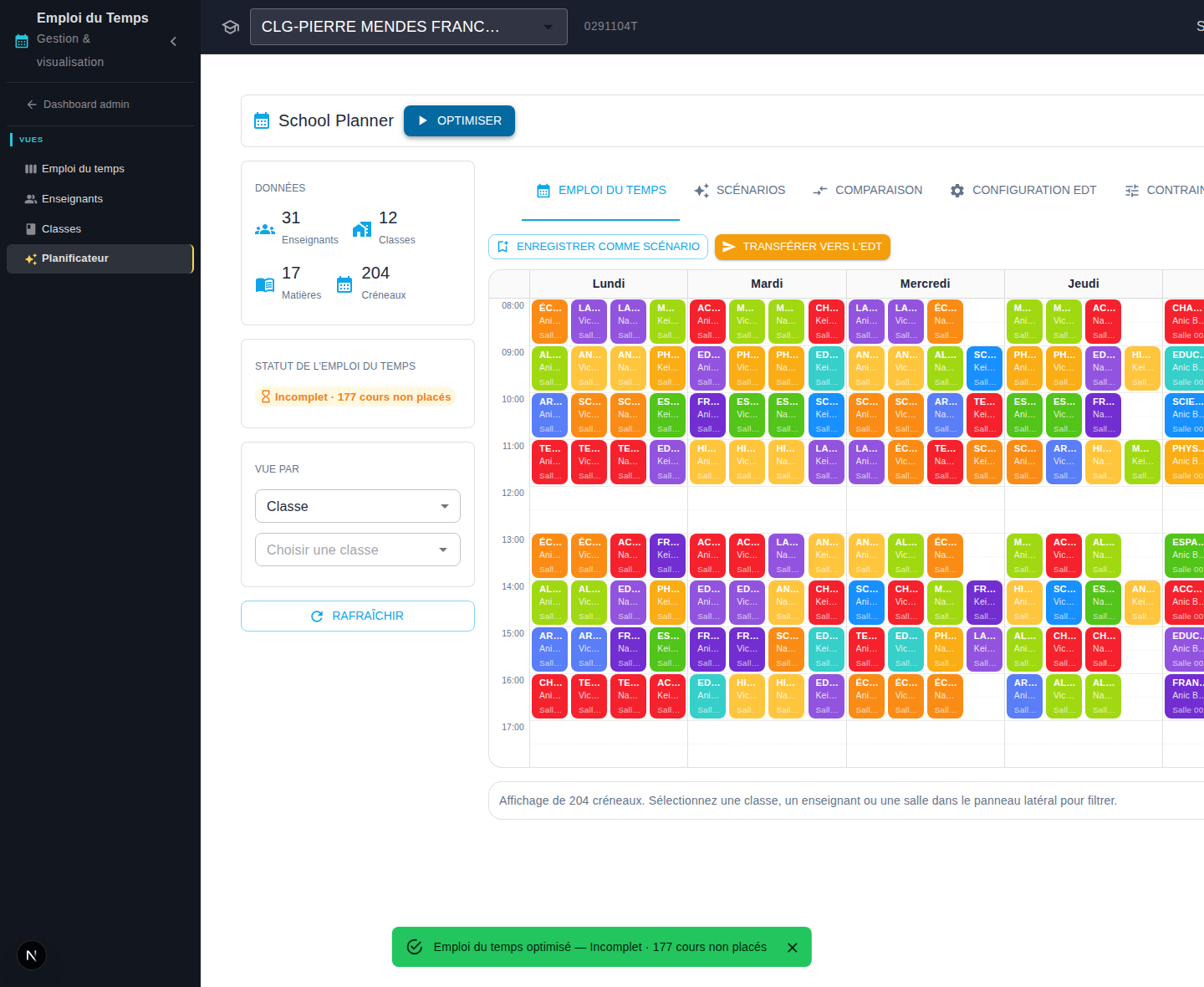Screen dimensions: 1204x987
Task: Click the 08:00 time label
Action: pos(513,306)
